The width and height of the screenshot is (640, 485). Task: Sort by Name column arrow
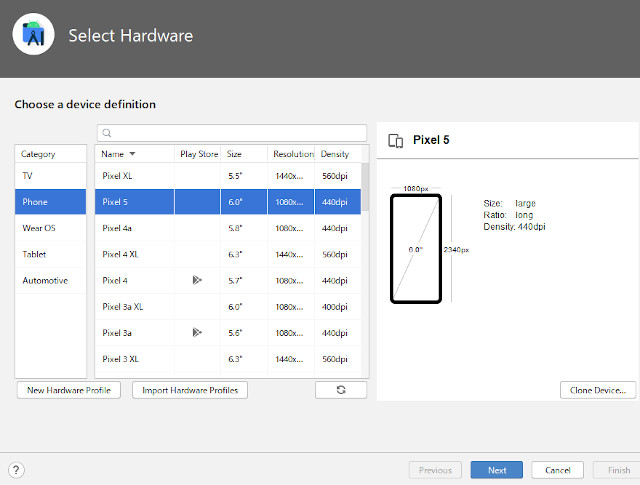(x=132, y=154)
